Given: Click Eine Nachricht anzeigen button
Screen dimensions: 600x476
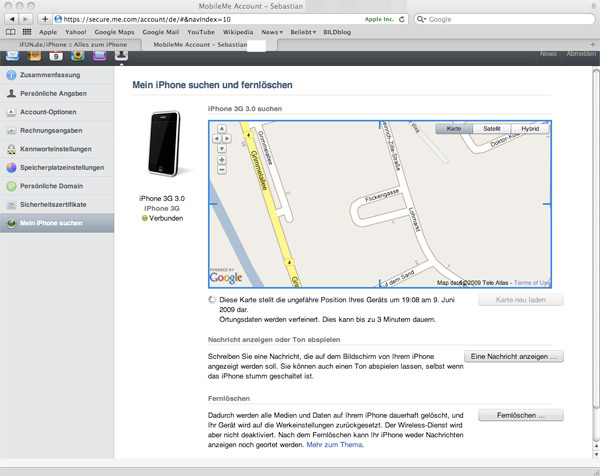Looking at the screenshot, I should [x=514, y=356].
